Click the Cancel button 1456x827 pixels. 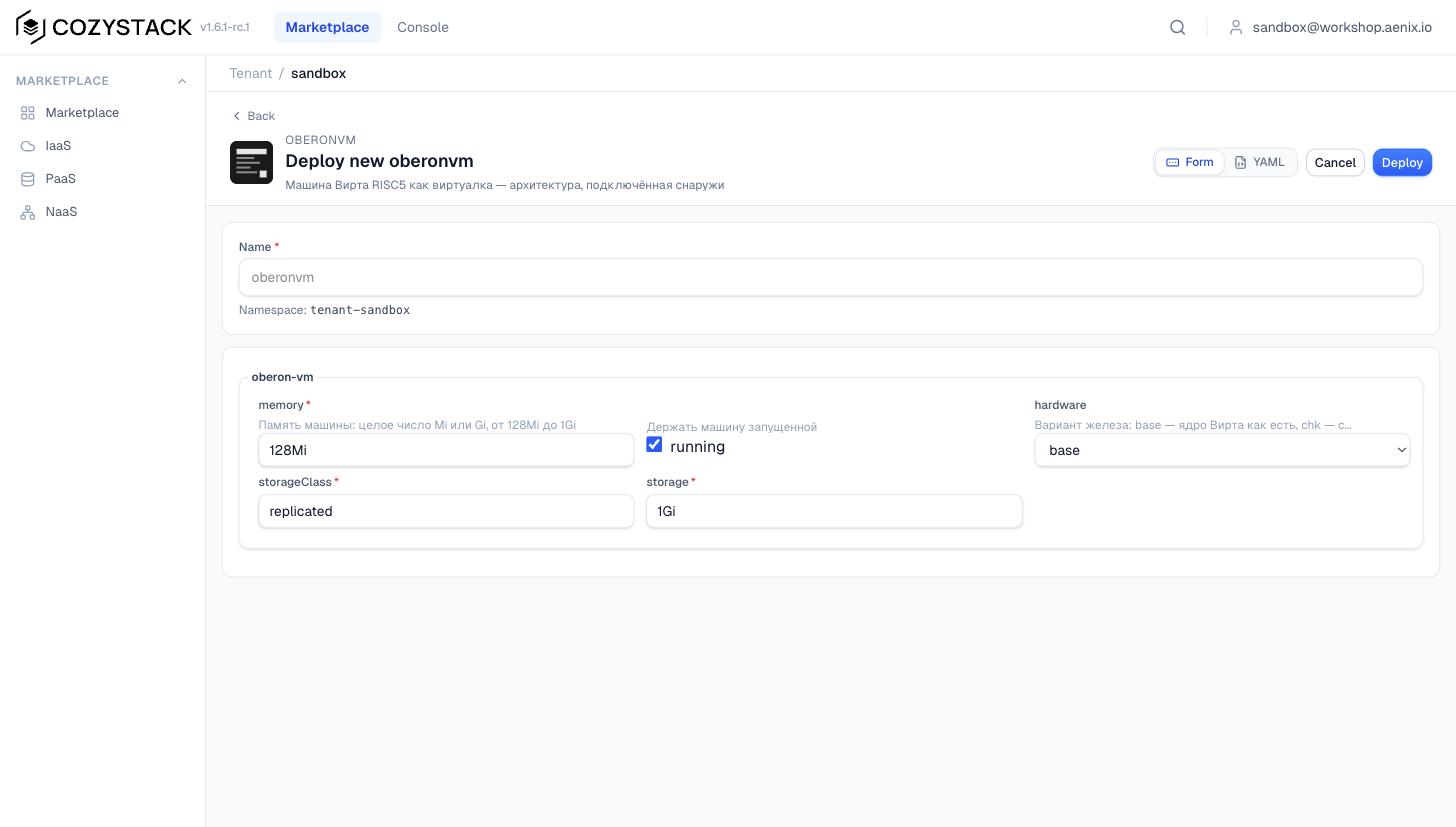(x=1335, y=162)
